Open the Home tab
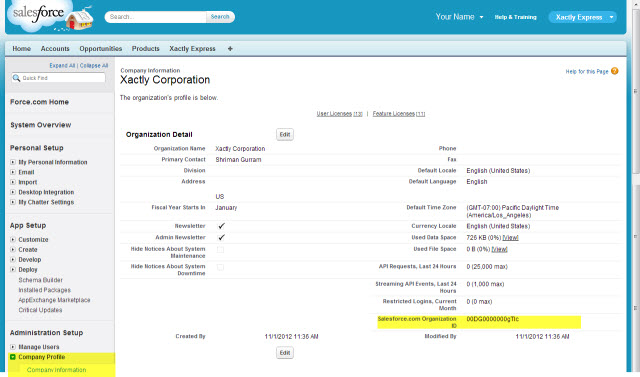The image size is (640, 377). 22,49
